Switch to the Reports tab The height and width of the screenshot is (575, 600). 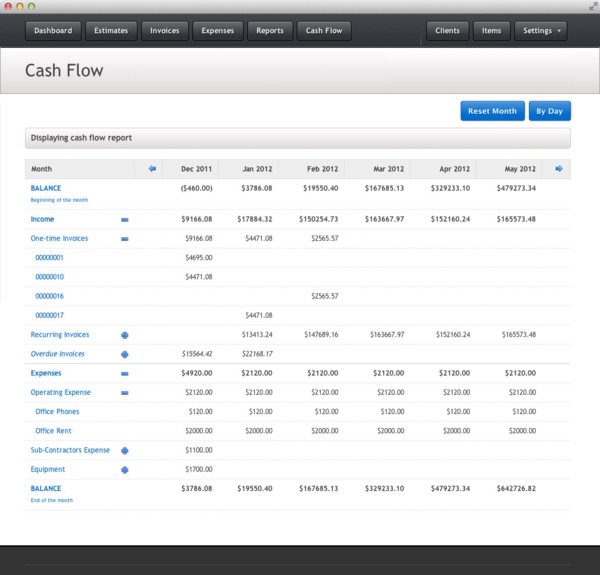tap(269, 31)
